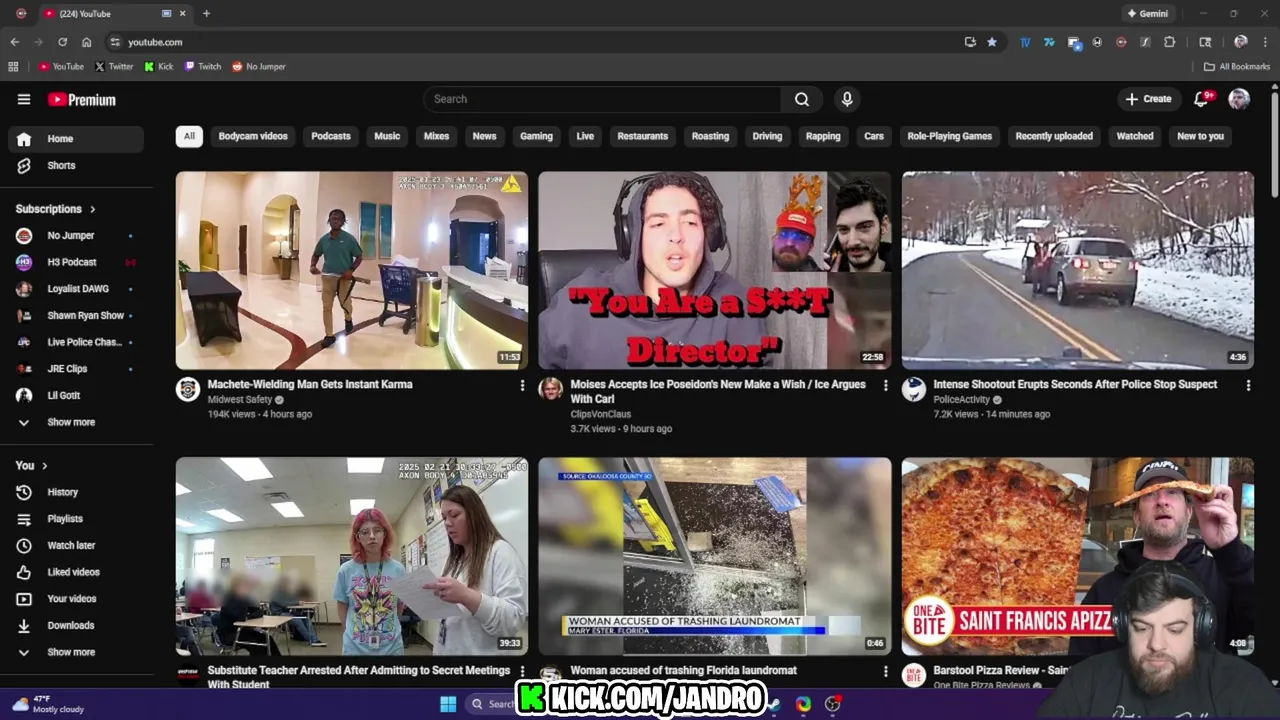Open the apps grid in bookmarks bar
The height and width of the screenshot is (720, 1280).
(x=13, y=67)
